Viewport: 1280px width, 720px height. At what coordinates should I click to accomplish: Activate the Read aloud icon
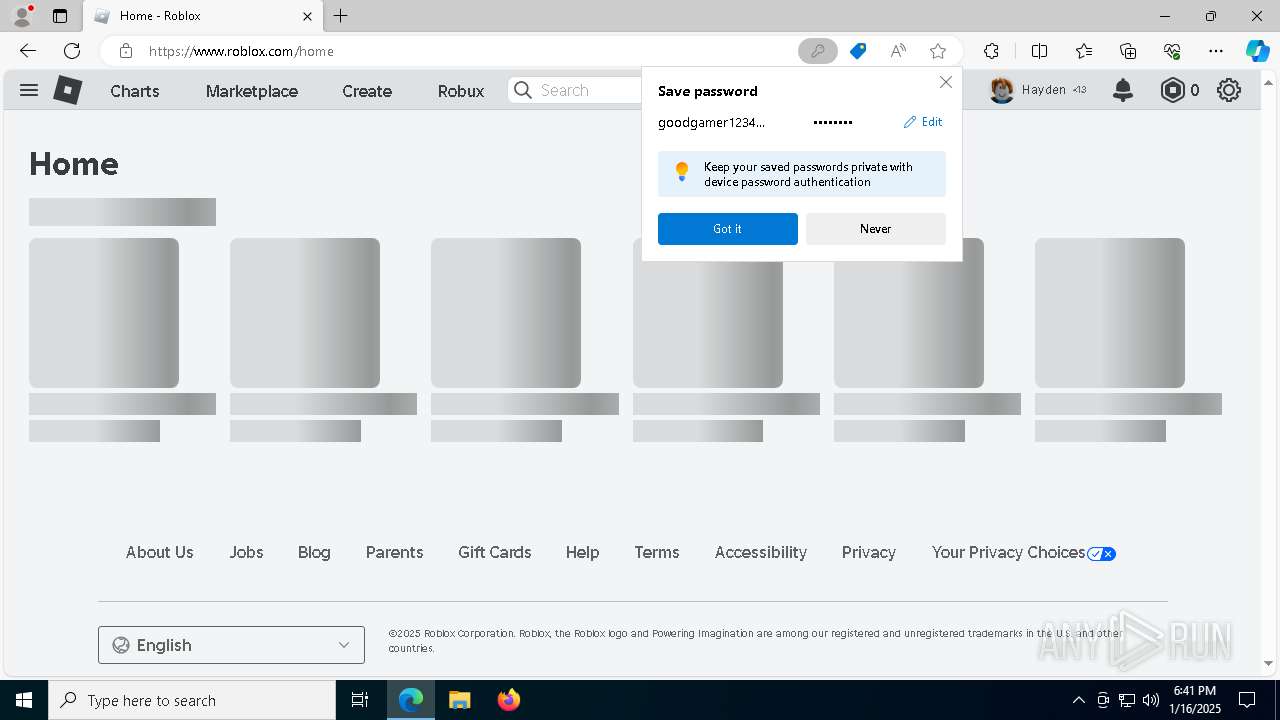(898, 51)
